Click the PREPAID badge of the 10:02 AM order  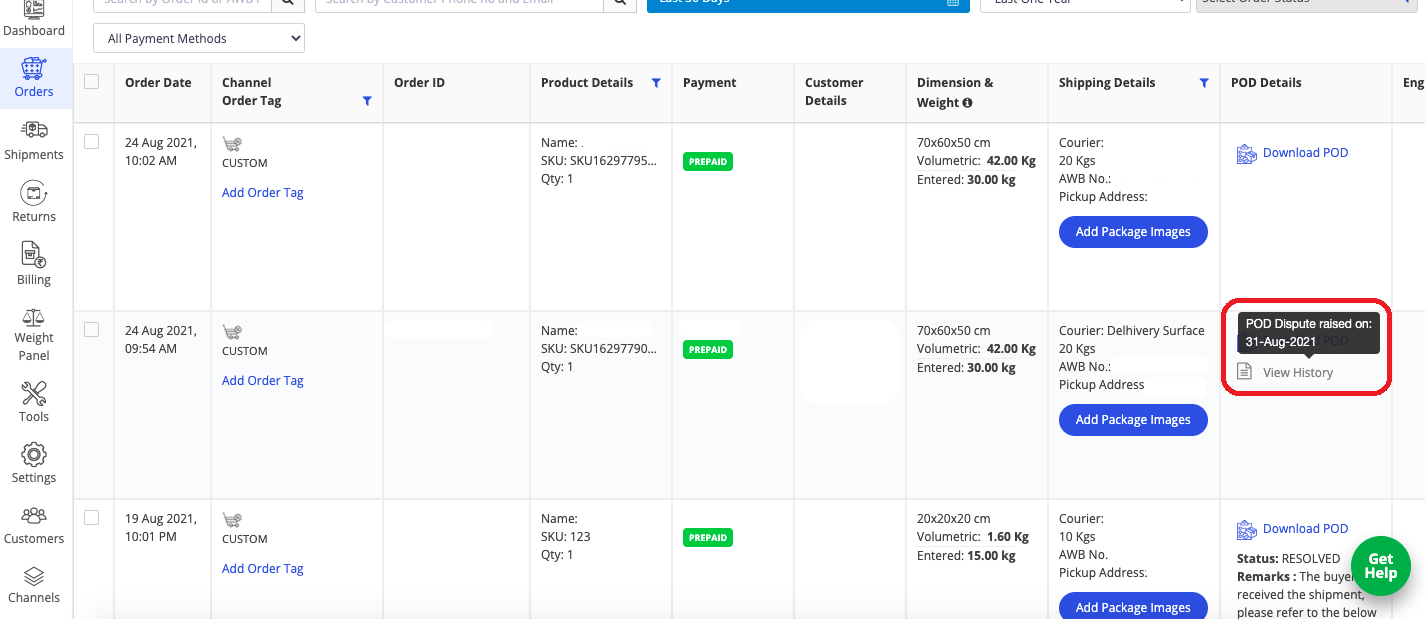(x=708, y=161)
